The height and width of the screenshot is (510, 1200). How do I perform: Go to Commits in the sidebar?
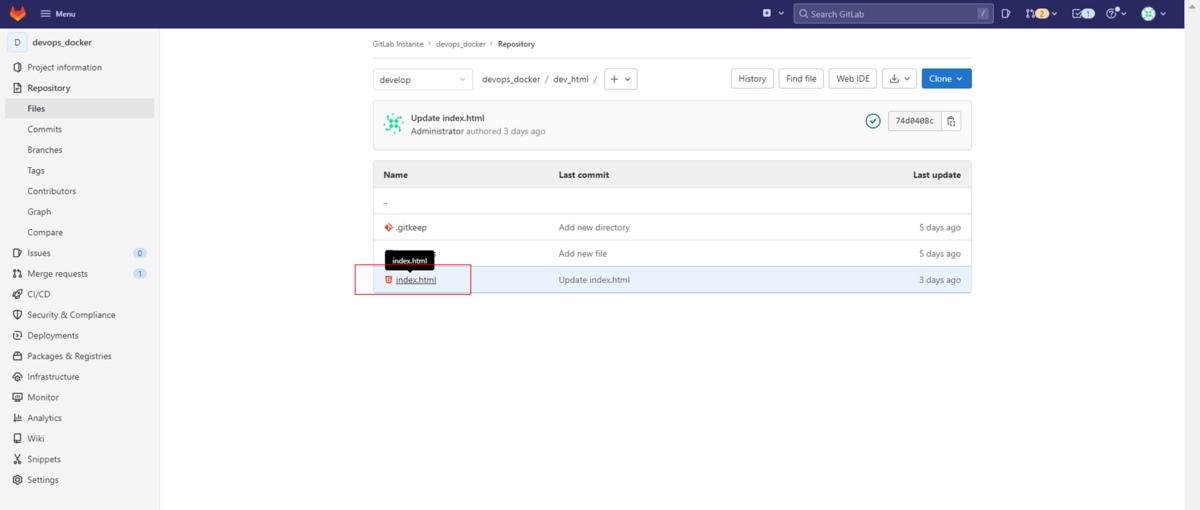45,129
